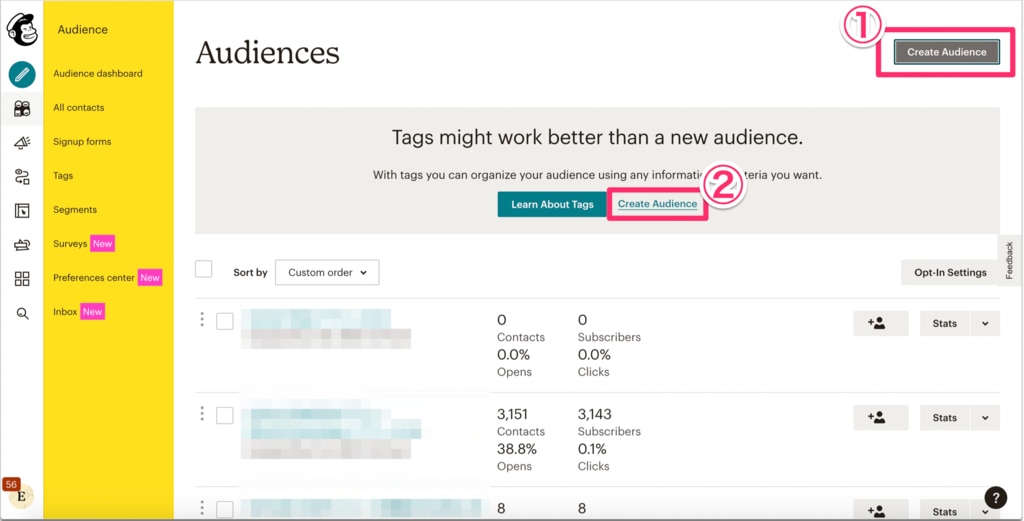Open Surveys in the sidebar

coord(70,244)
